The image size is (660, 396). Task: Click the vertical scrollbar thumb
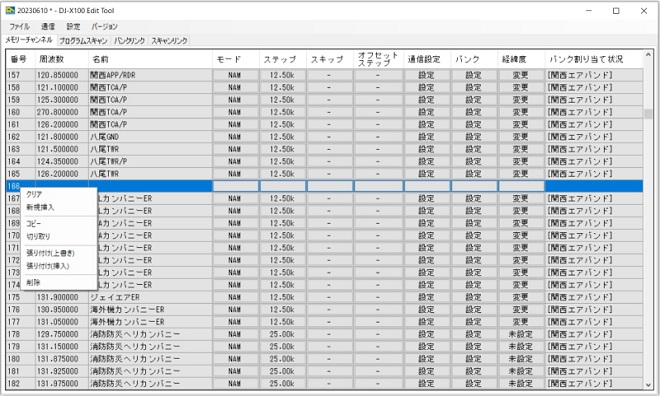pyautogui.click(x=648, y=114)
